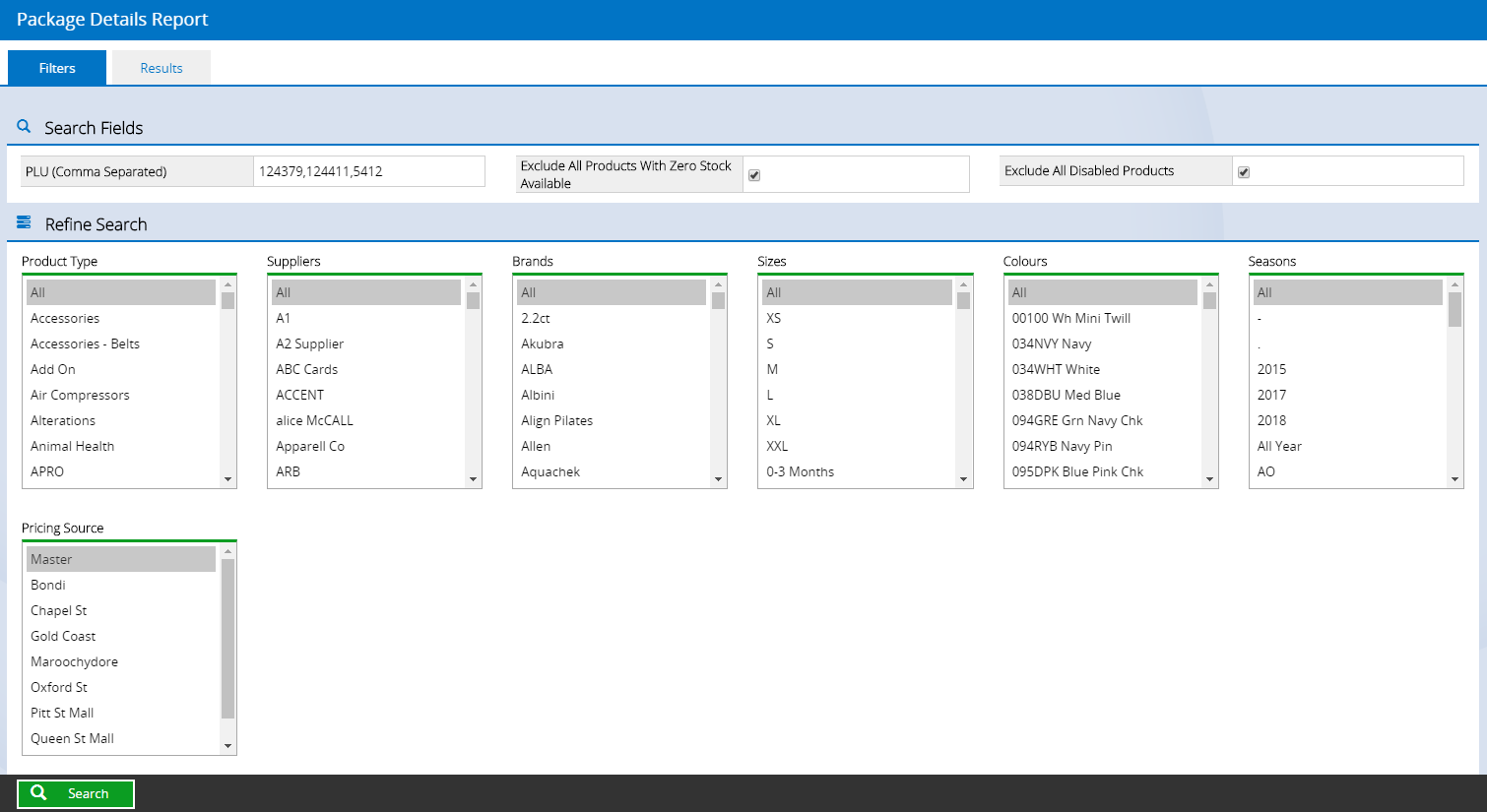Select Animal Health product type
This screenshot has height=812, width=1487.
click(121, 446)
